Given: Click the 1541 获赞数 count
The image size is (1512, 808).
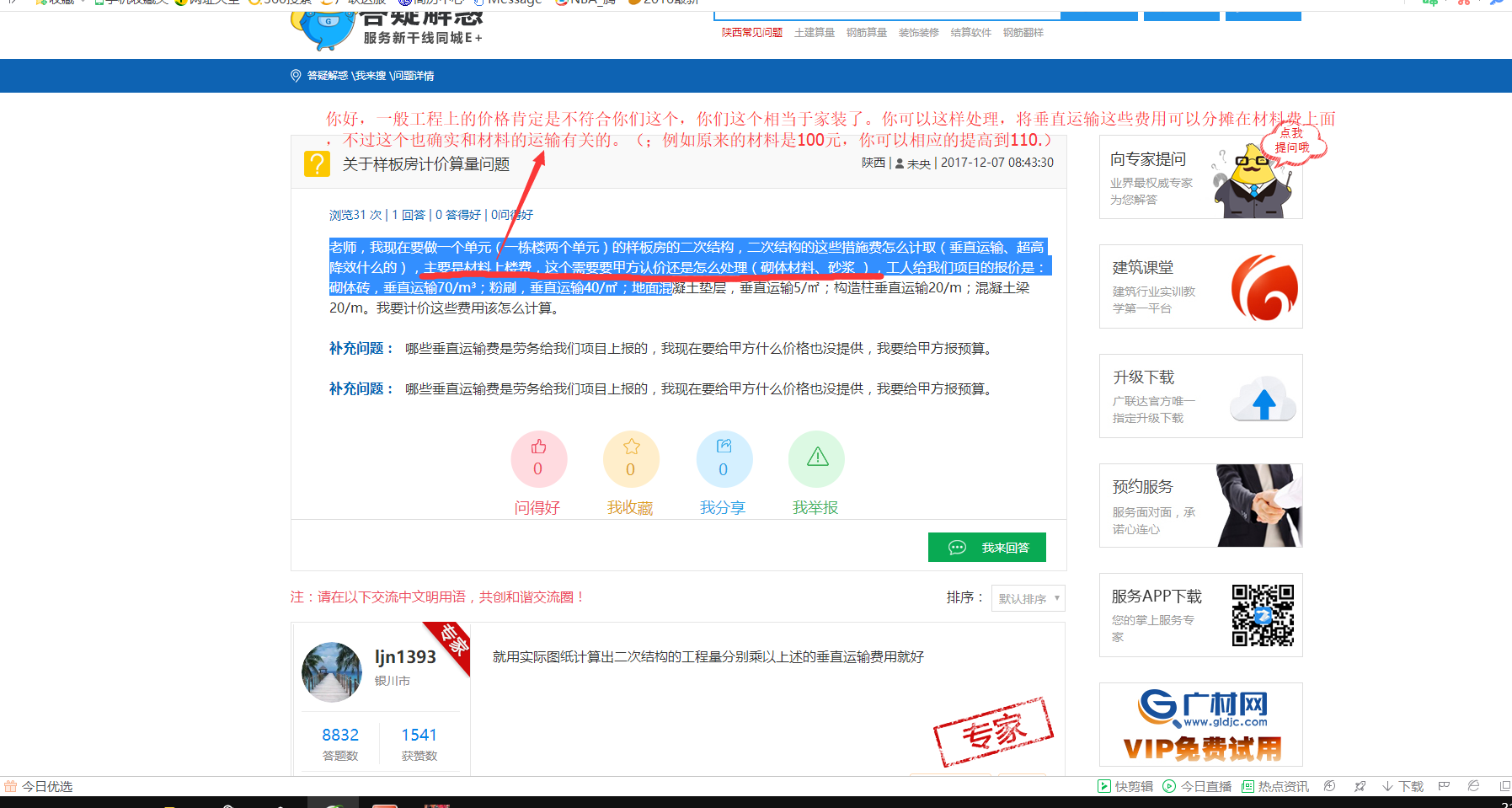Looking at the screenshot, I should (x=419, y=735).
